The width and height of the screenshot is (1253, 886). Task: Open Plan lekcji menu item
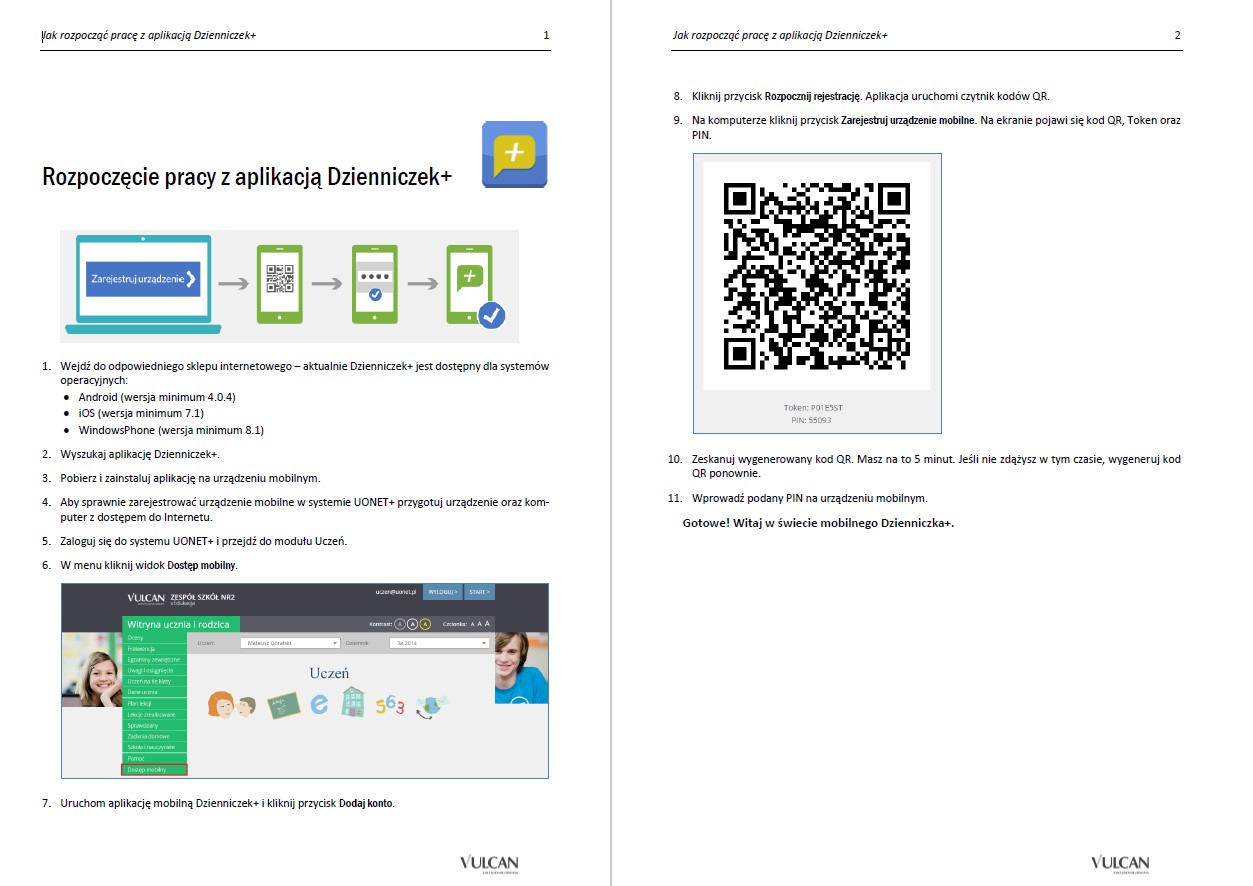coord(154,704)
